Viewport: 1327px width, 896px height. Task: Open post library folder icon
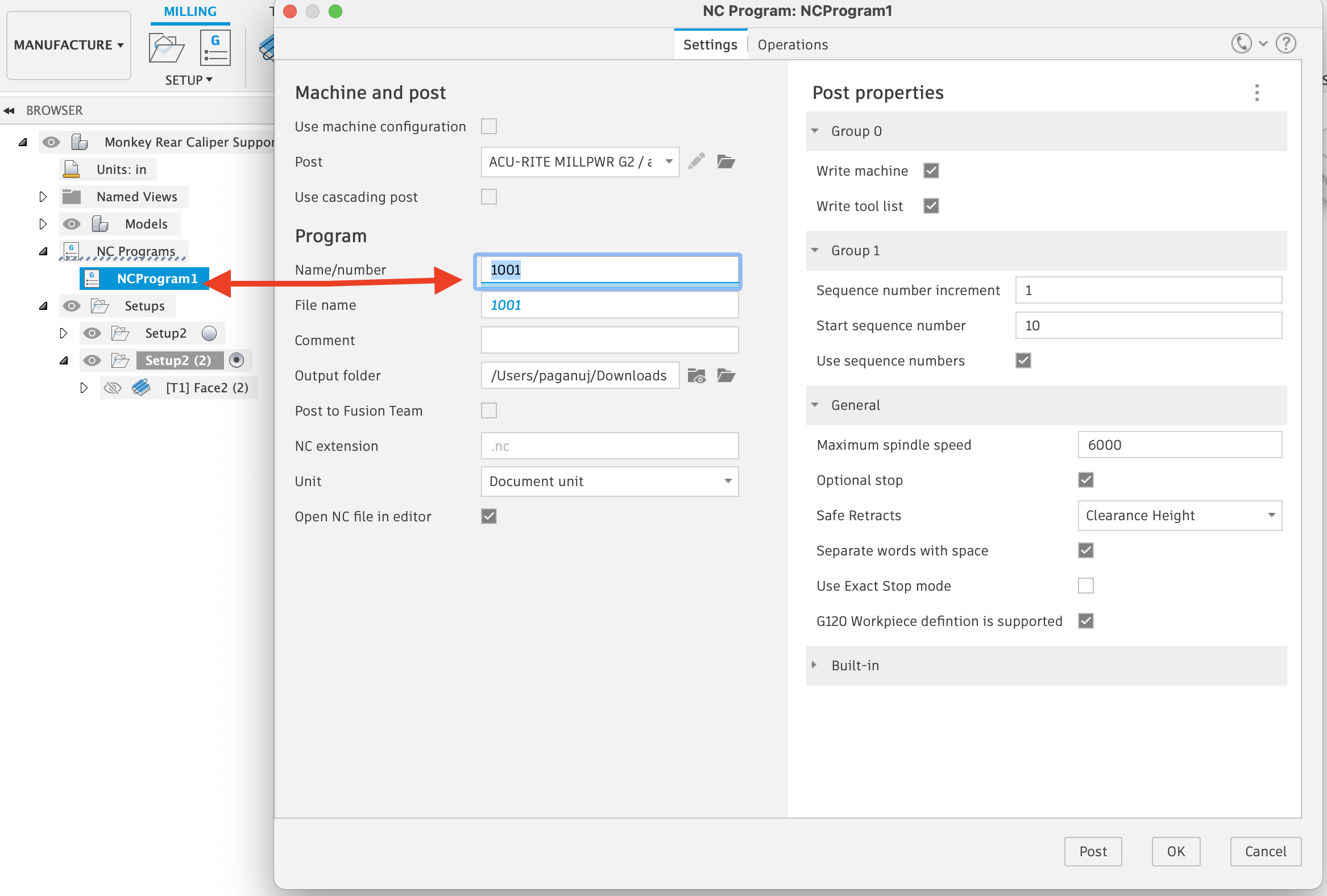pos(725,161)
